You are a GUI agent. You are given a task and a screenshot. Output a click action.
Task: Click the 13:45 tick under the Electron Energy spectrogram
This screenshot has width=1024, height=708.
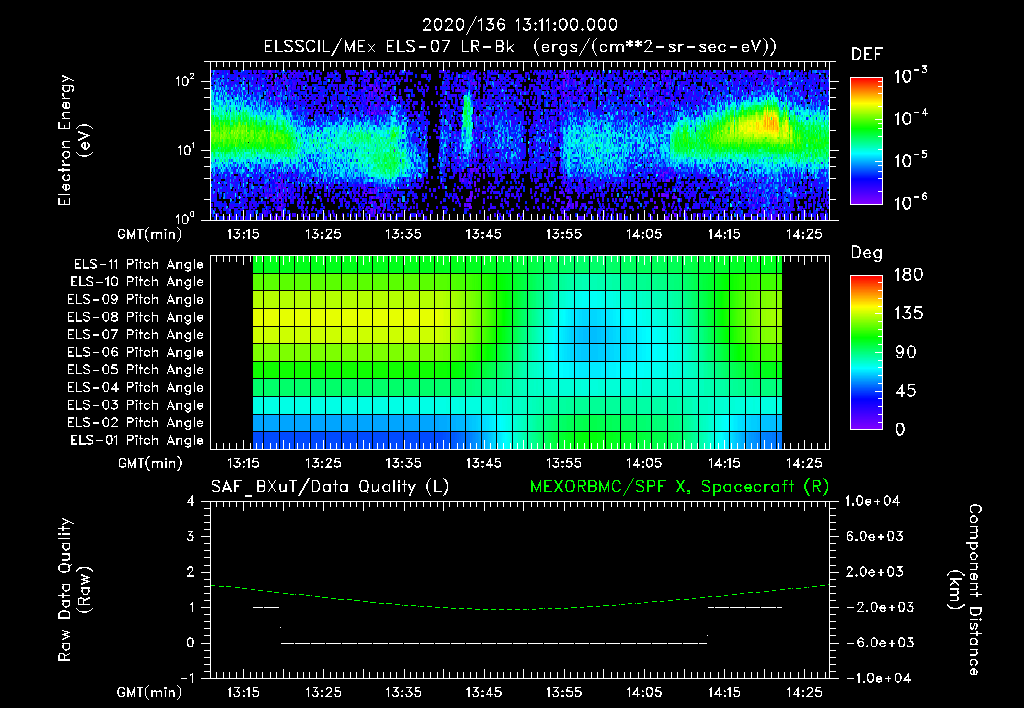[483, 234]
